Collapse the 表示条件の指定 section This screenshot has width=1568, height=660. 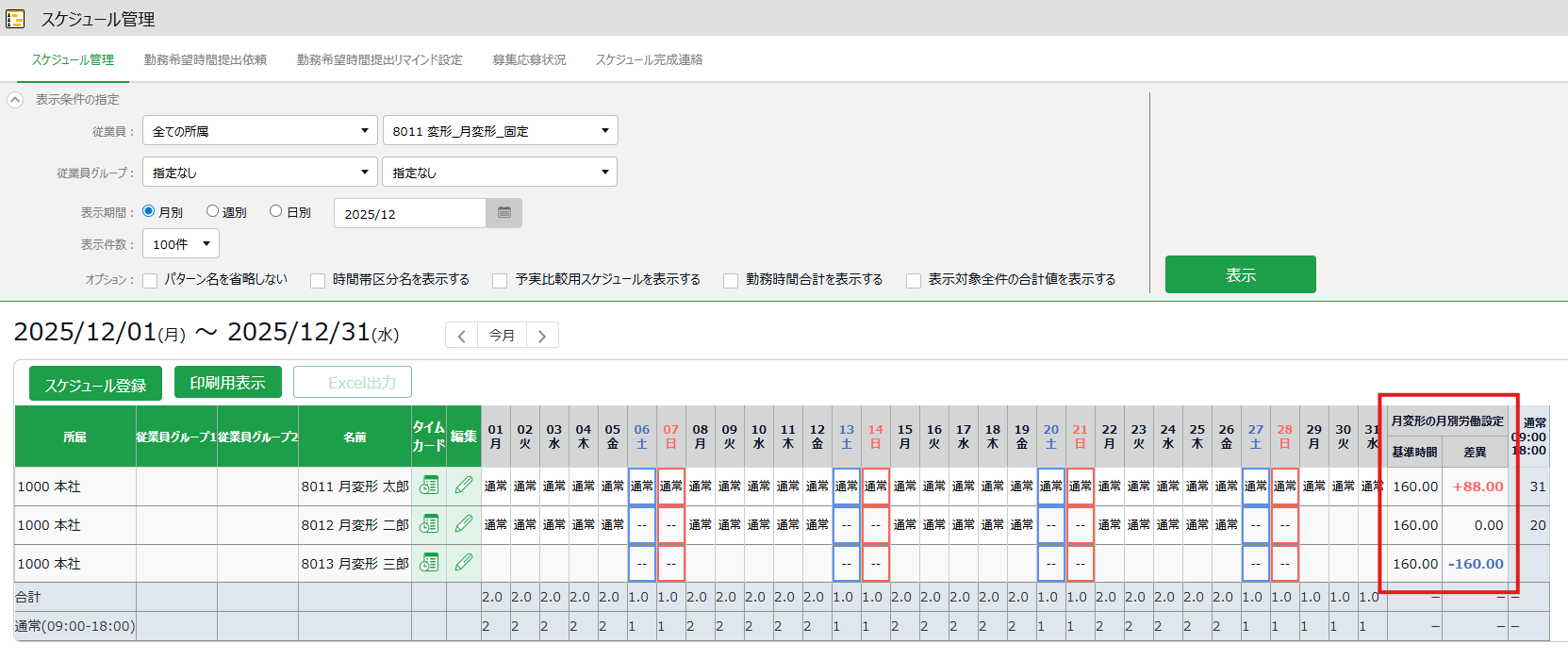point(15,99)
